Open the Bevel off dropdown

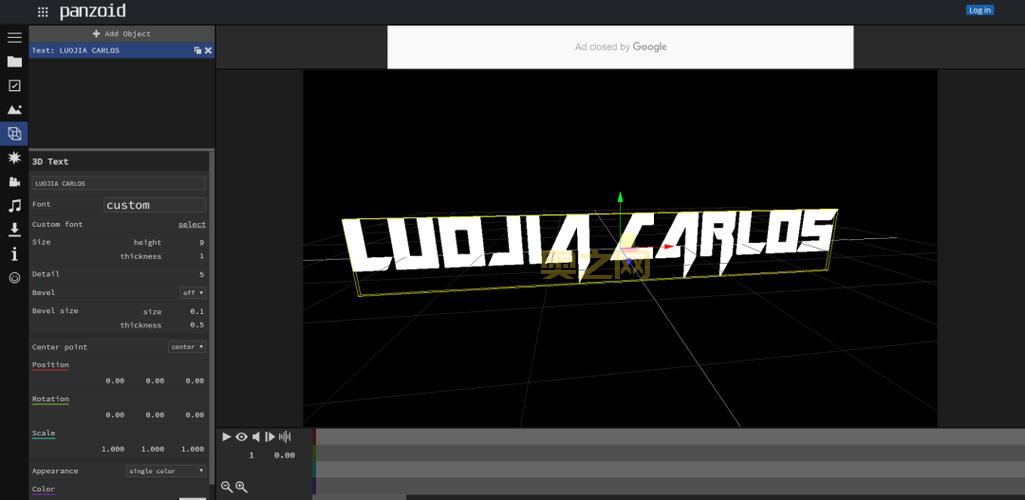(x=193, y=293)
